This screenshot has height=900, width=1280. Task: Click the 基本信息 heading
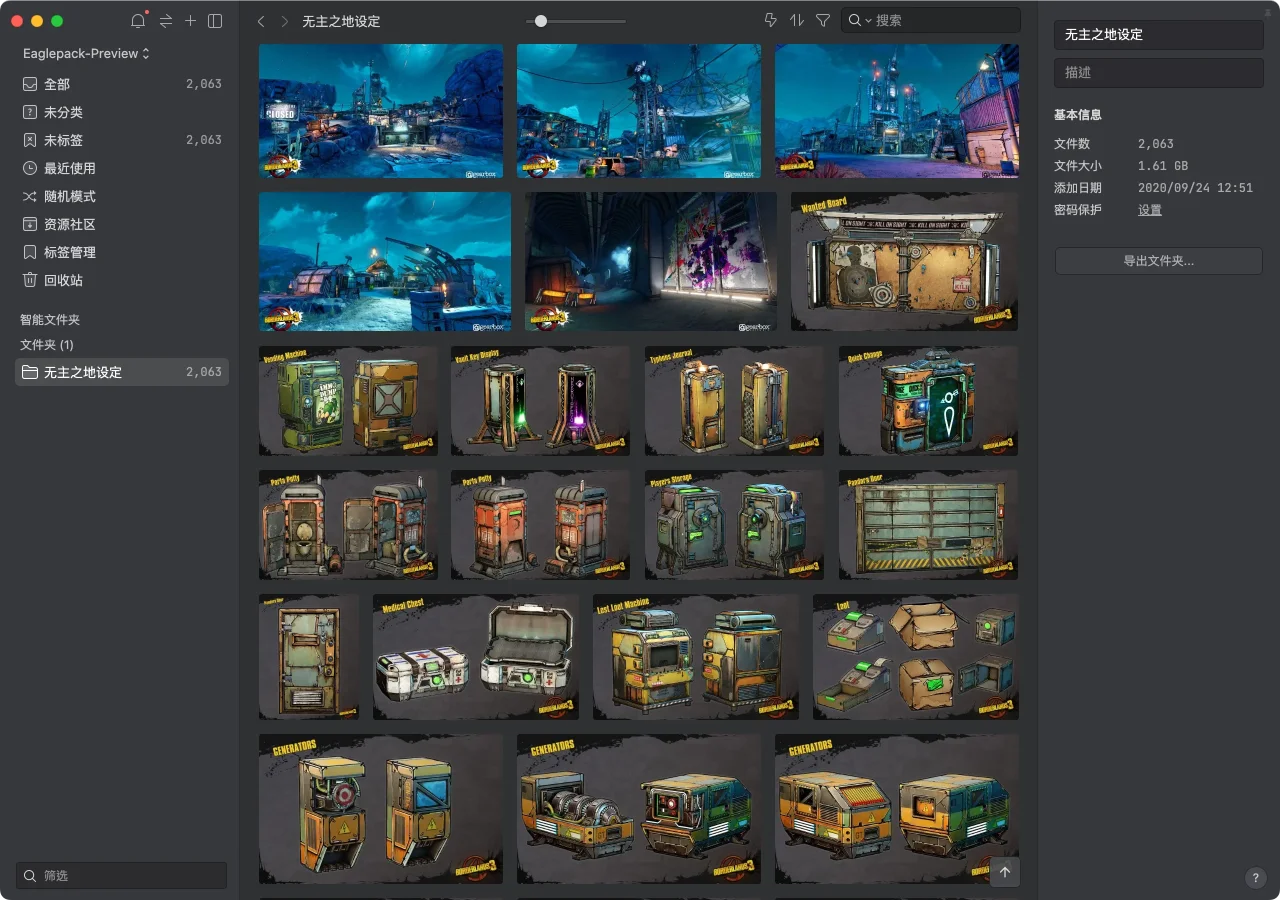[1078, 115]
